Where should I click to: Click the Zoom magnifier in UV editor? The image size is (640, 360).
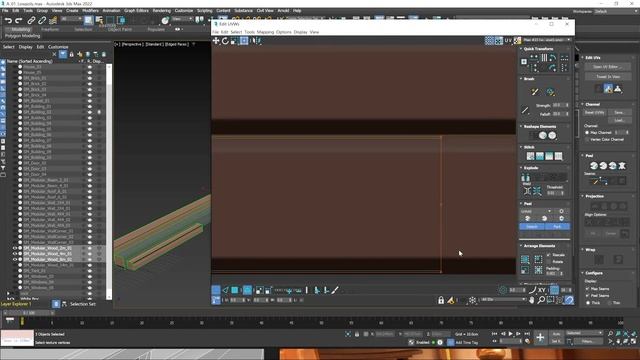[541, 300]
